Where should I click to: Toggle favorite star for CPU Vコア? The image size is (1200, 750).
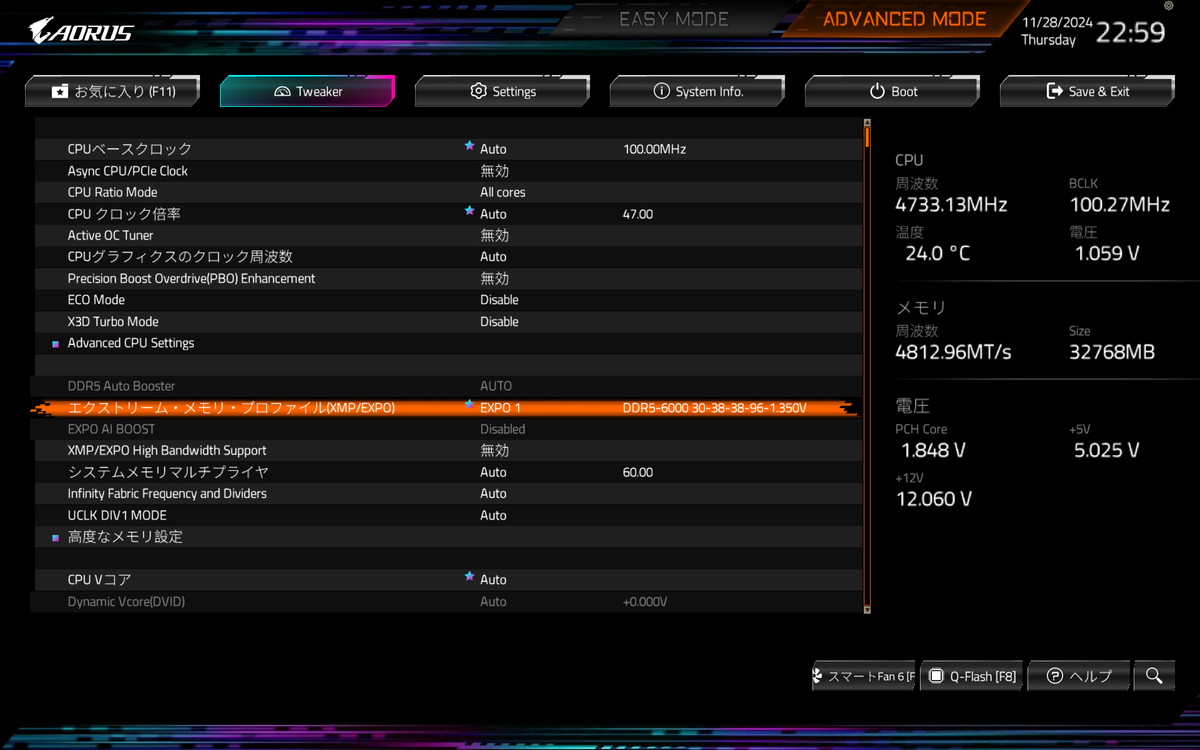pos(469,578)
